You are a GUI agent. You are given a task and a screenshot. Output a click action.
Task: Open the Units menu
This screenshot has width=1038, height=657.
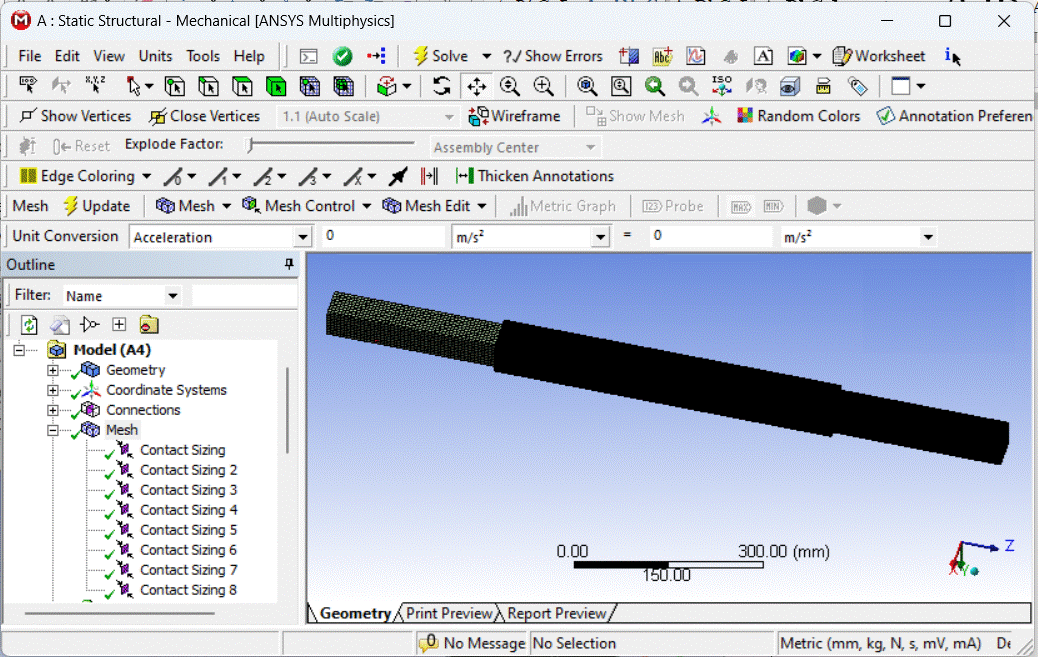click(156, 56)
